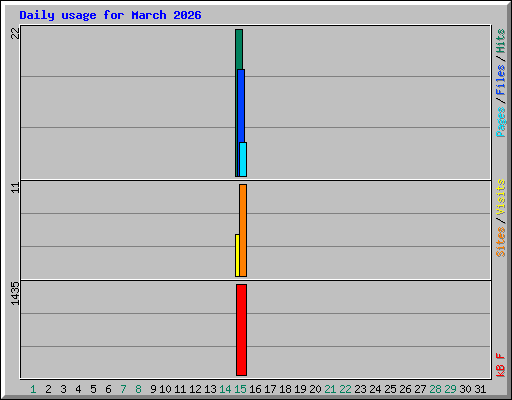Click the cyan Pages bar for day 15
The image size is (512, 400).
[x=243, y=160]
